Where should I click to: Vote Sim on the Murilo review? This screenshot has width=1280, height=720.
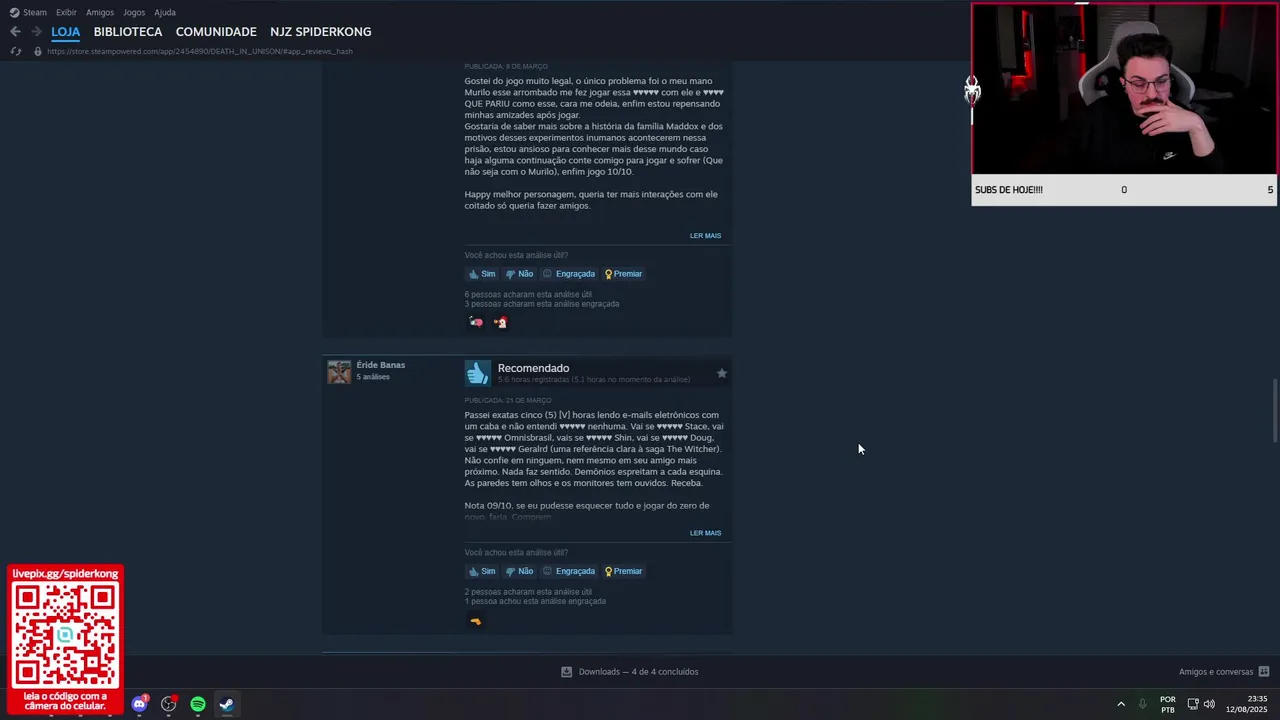482,274
